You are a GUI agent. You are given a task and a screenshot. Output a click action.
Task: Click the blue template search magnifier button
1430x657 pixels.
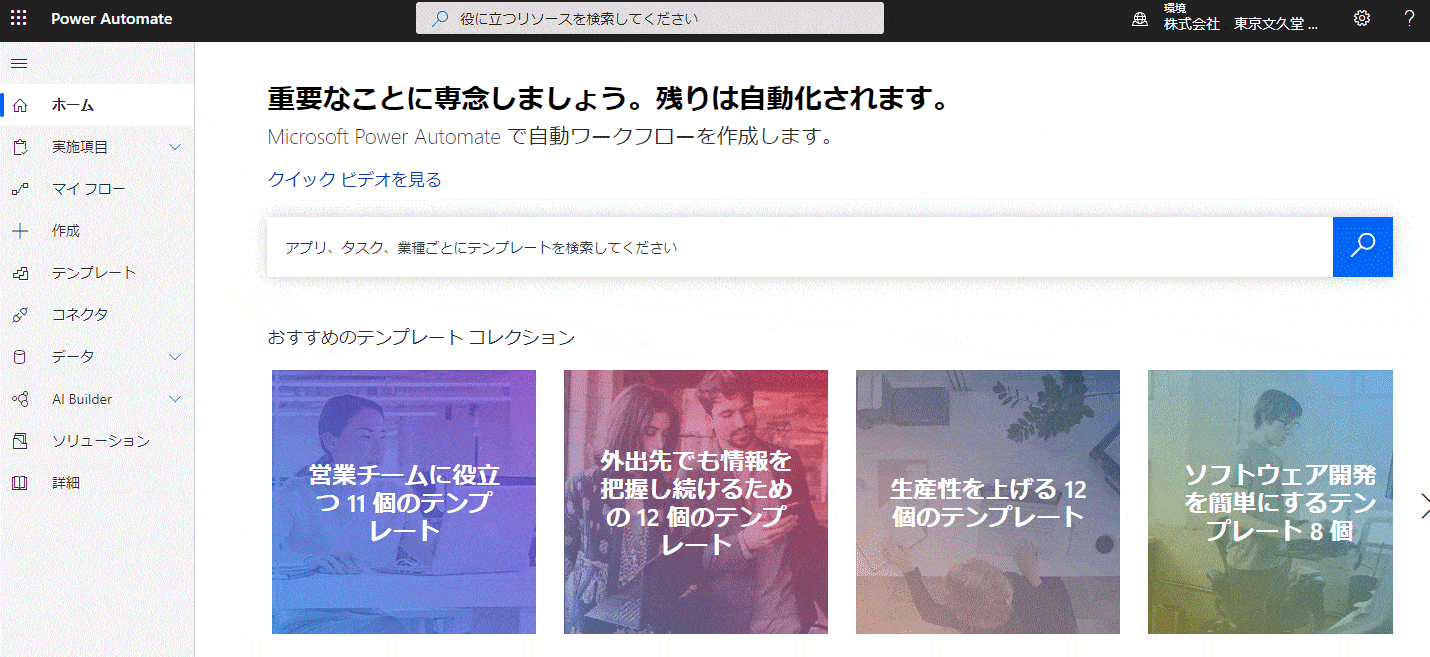pos(1362,247)
